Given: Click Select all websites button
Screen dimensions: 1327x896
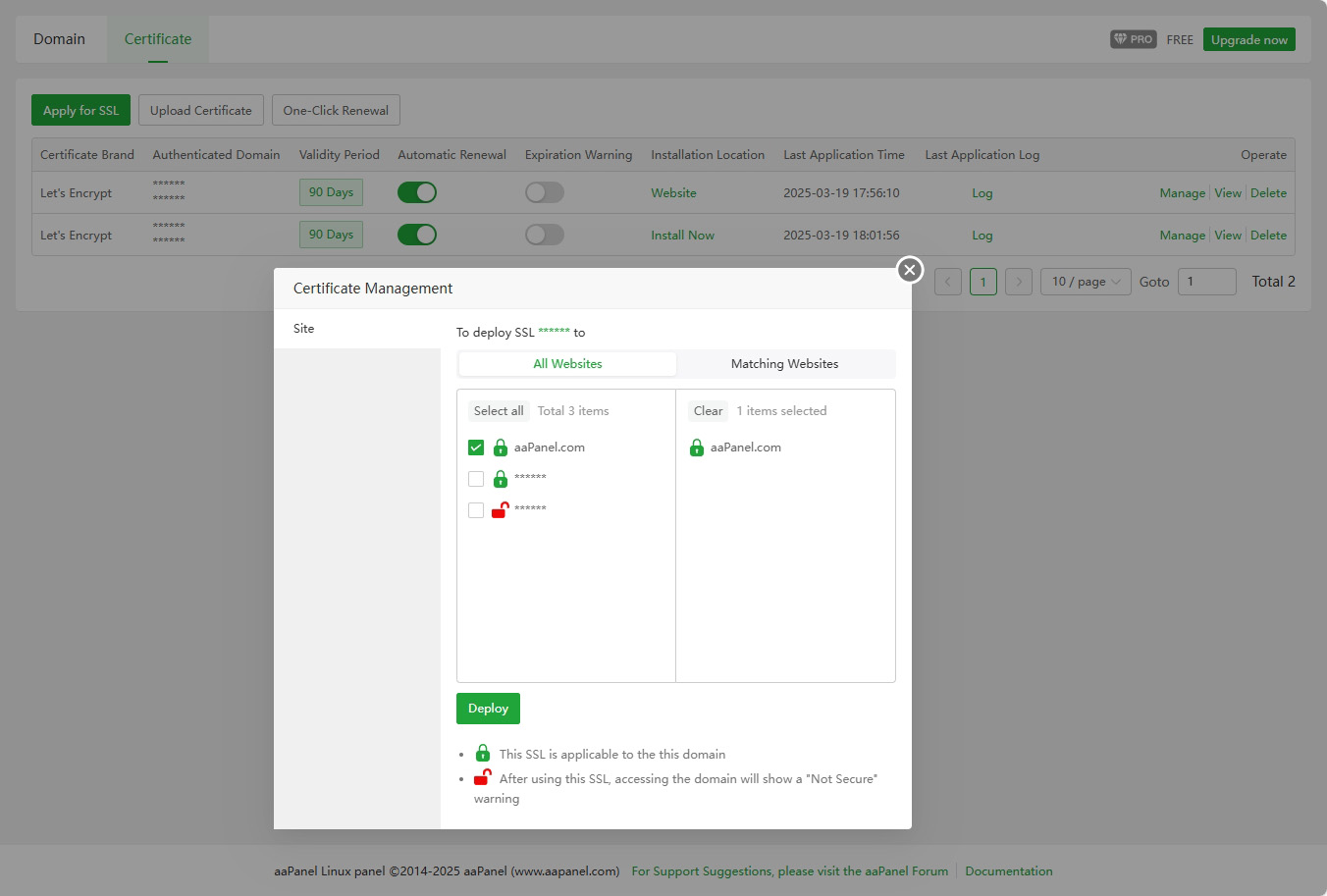Looking at the screenshot, I should (499, 411).
